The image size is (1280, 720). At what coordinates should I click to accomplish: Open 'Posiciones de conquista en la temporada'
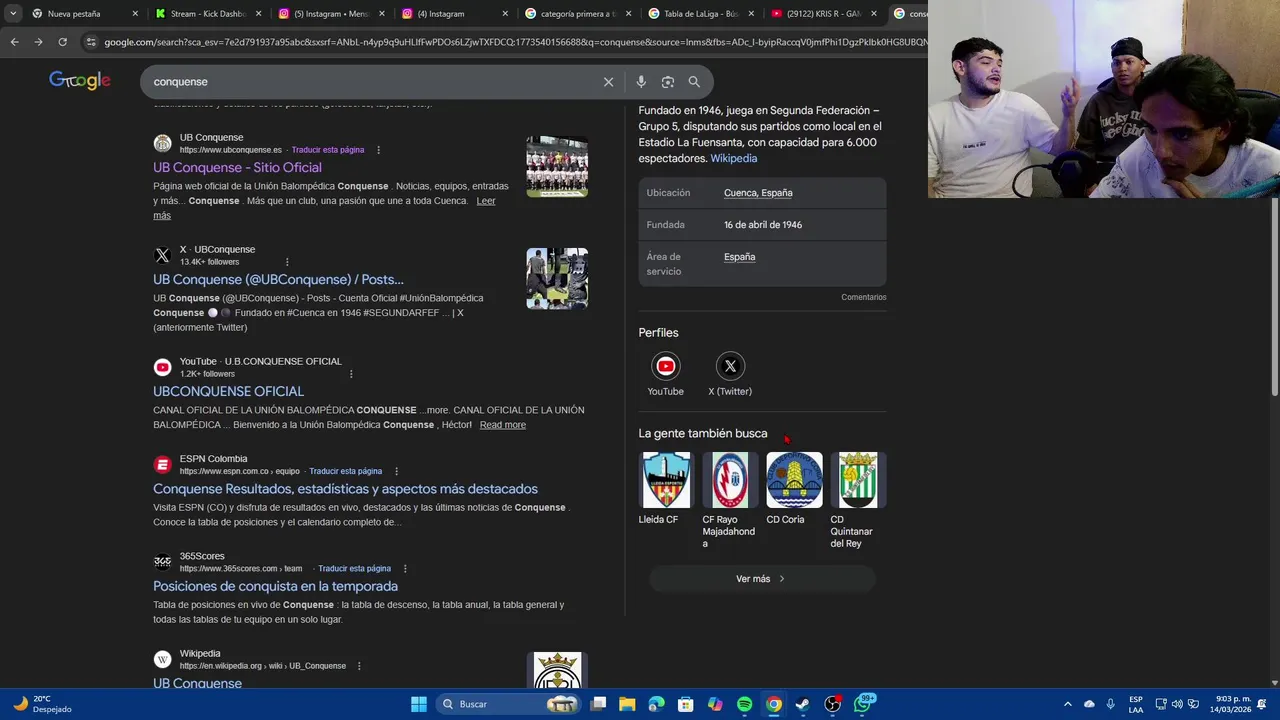(x=275, y=586)
